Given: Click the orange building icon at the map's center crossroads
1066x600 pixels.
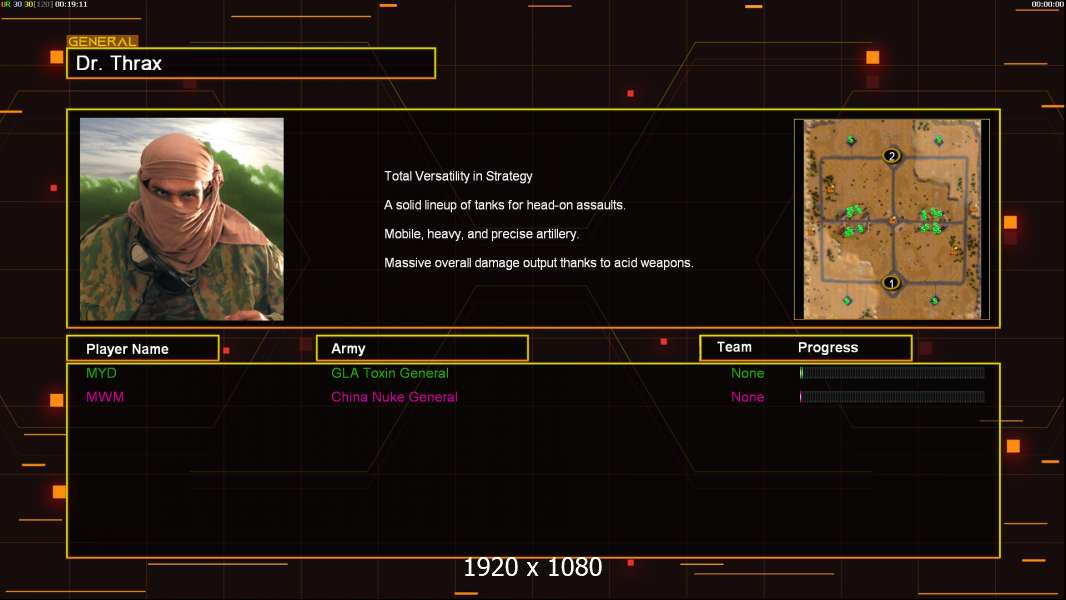Looking at the screenshot, I should pyautogui.click(x=893, y=220).
